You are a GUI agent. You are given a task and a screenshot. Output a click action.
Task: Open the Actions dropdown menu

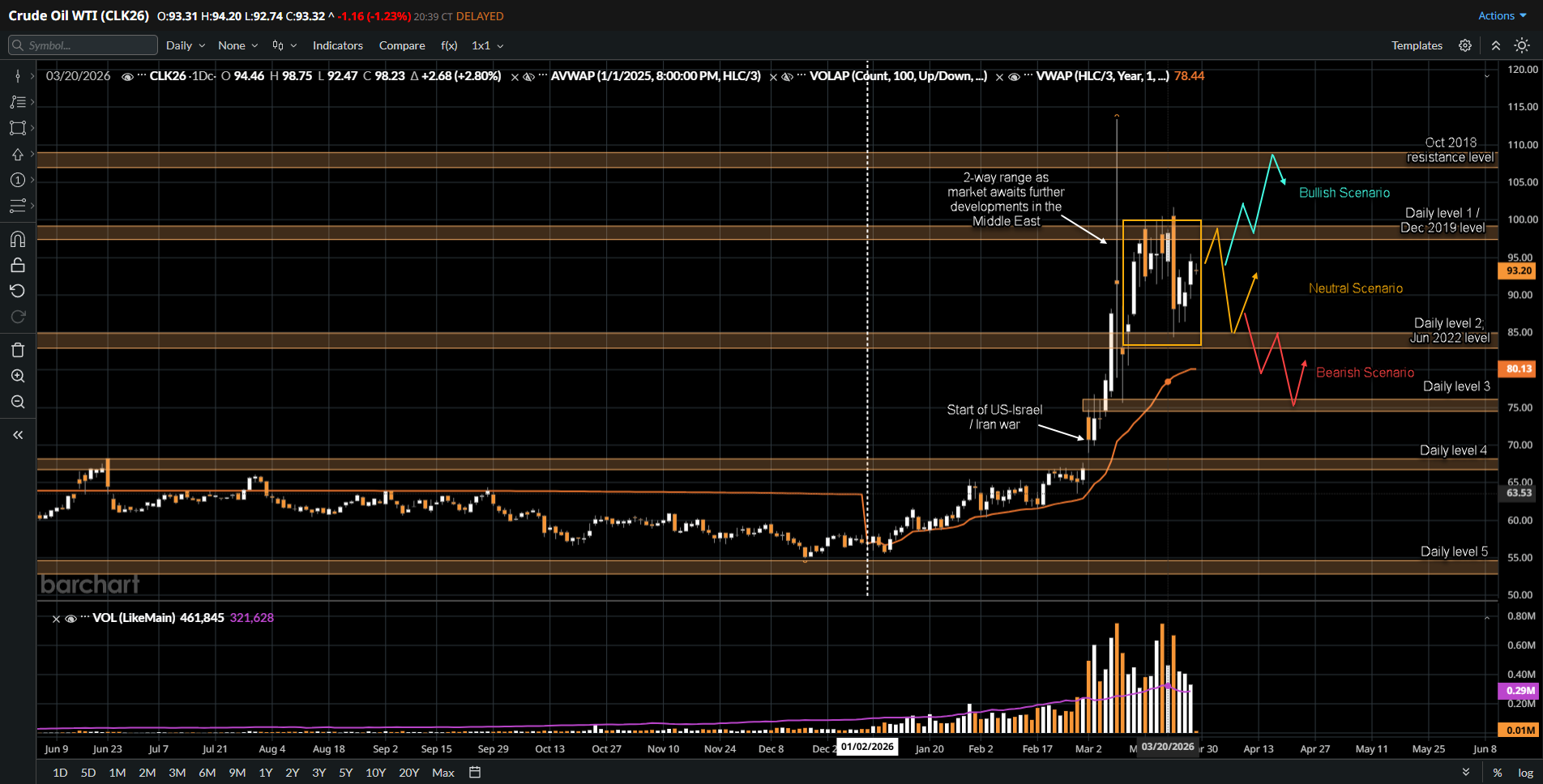1502,15
